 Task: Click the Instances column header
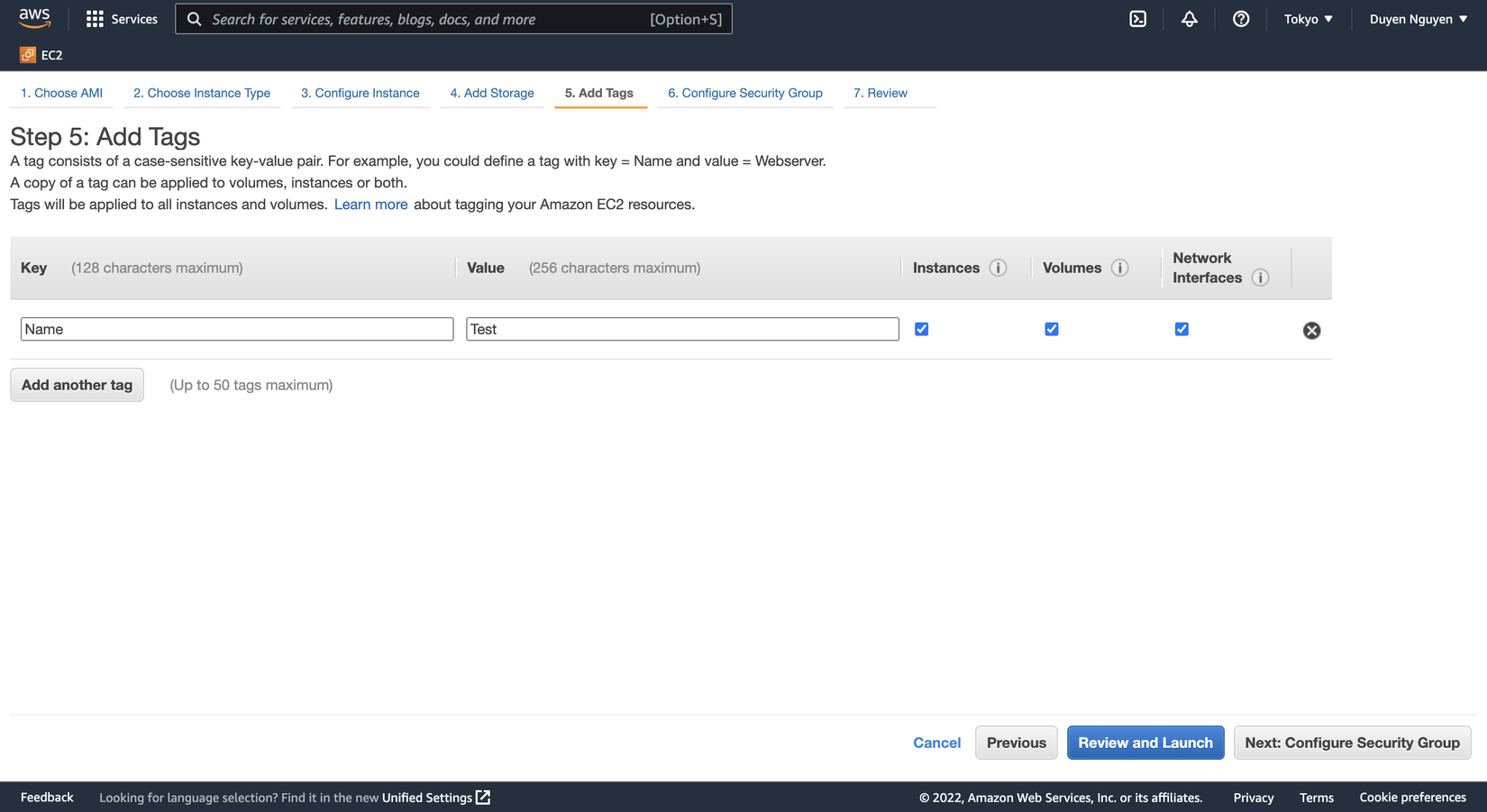(x=946, y=268)
